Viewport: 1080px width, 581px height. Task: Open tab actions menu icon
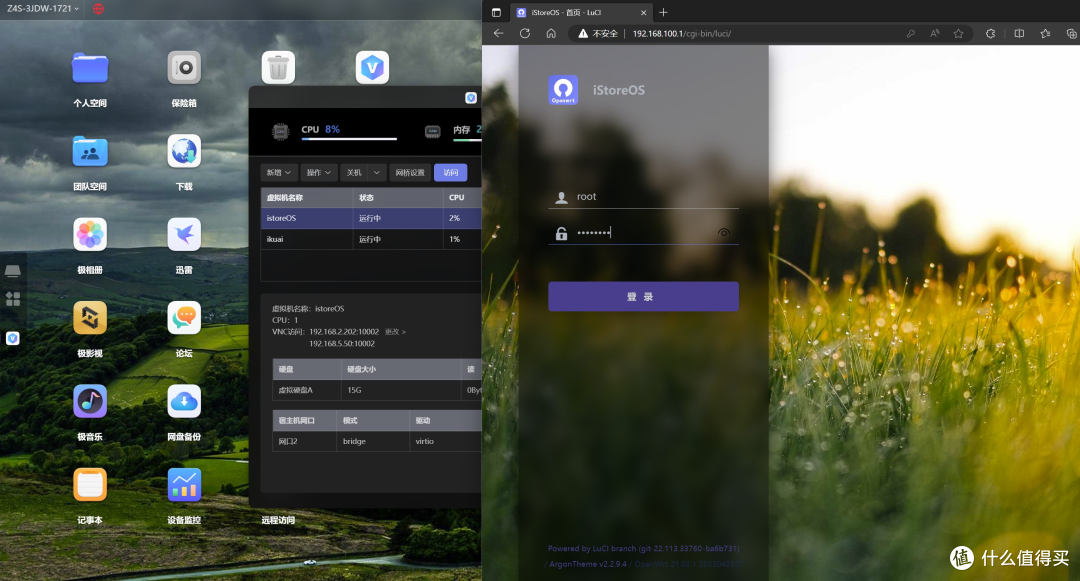pyautogui.click(x=496, y=12)
